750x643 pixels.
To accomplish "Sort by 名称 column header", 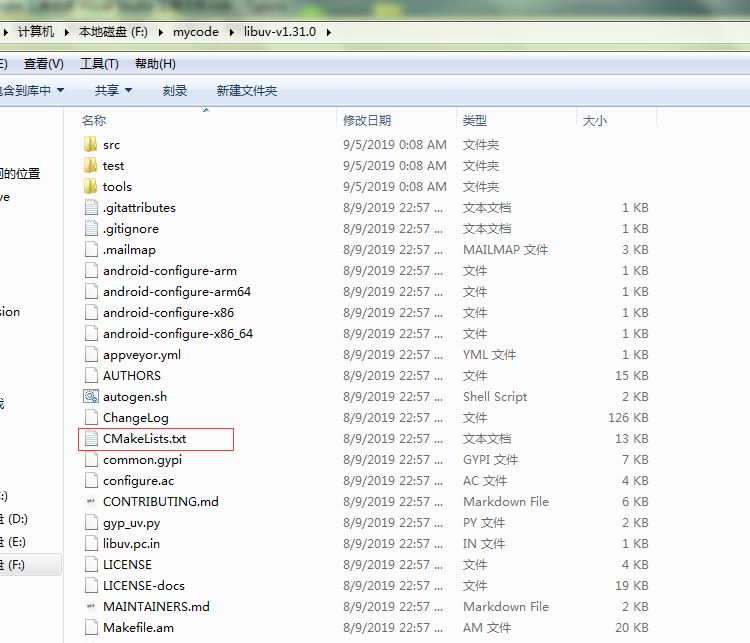I will coord(94,120).
